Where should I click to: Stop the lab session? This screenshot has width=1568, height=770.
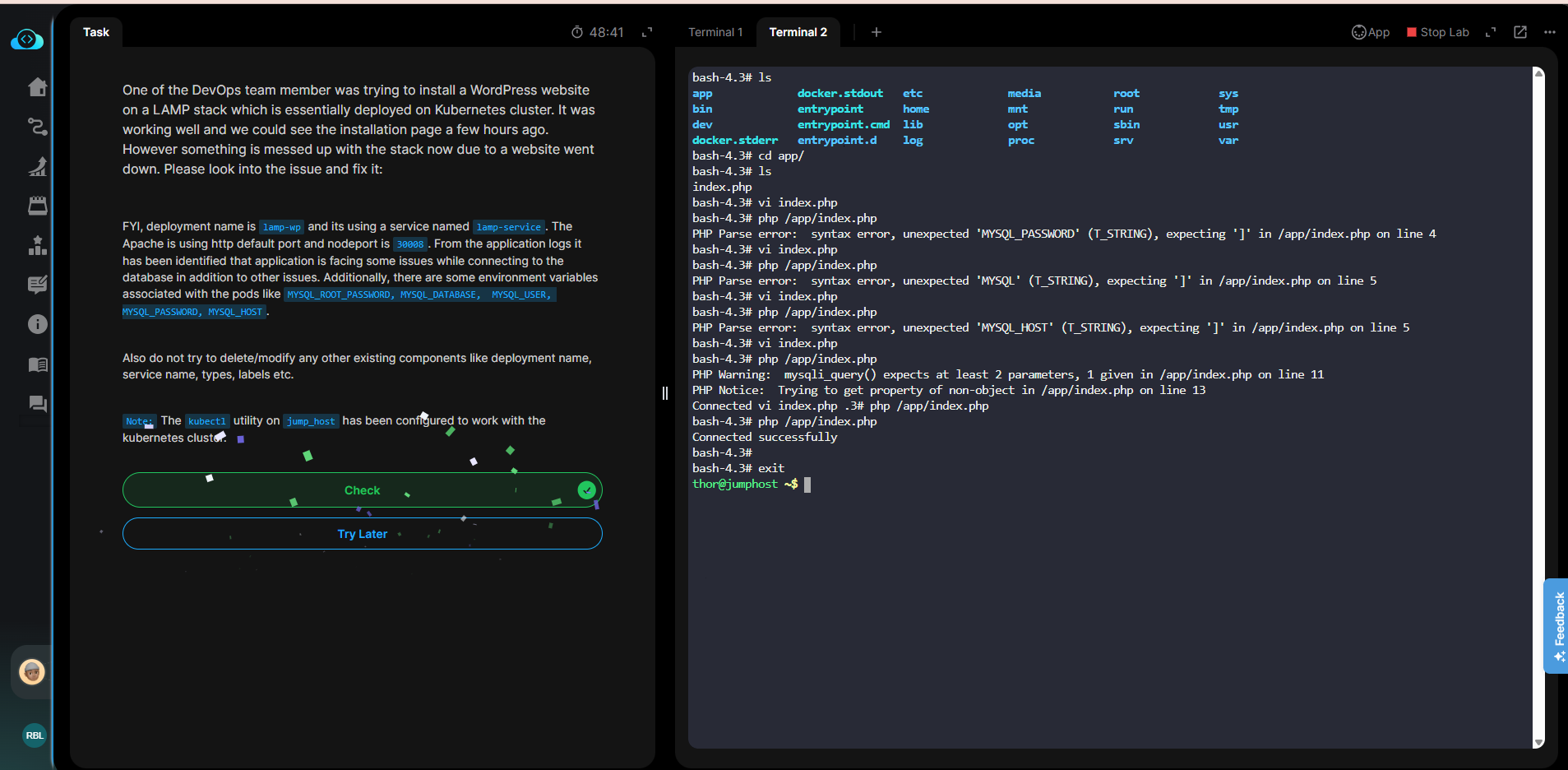click(x=1437, y=32)
